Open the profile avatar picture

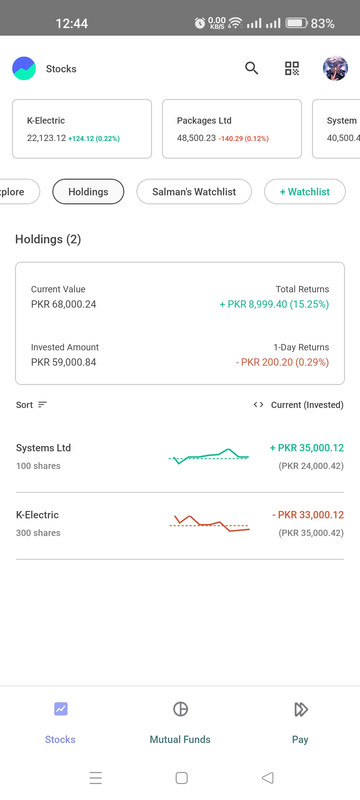pos(336,68)
